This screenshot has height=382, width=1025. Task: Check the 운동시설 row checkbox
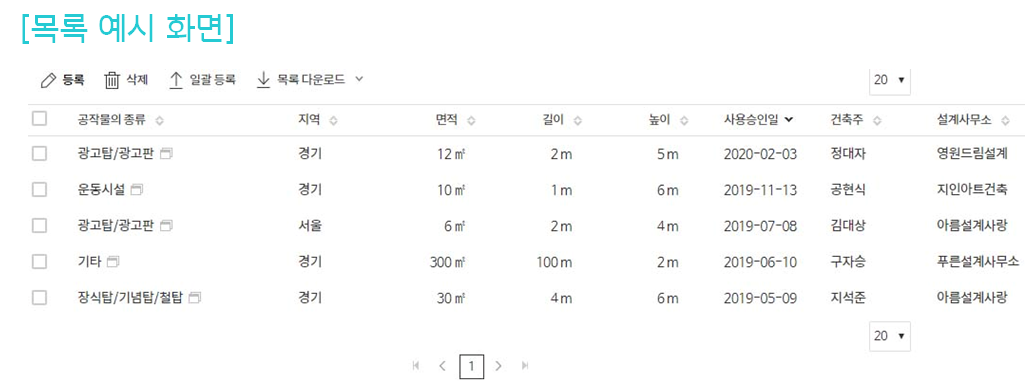(39, 190)
